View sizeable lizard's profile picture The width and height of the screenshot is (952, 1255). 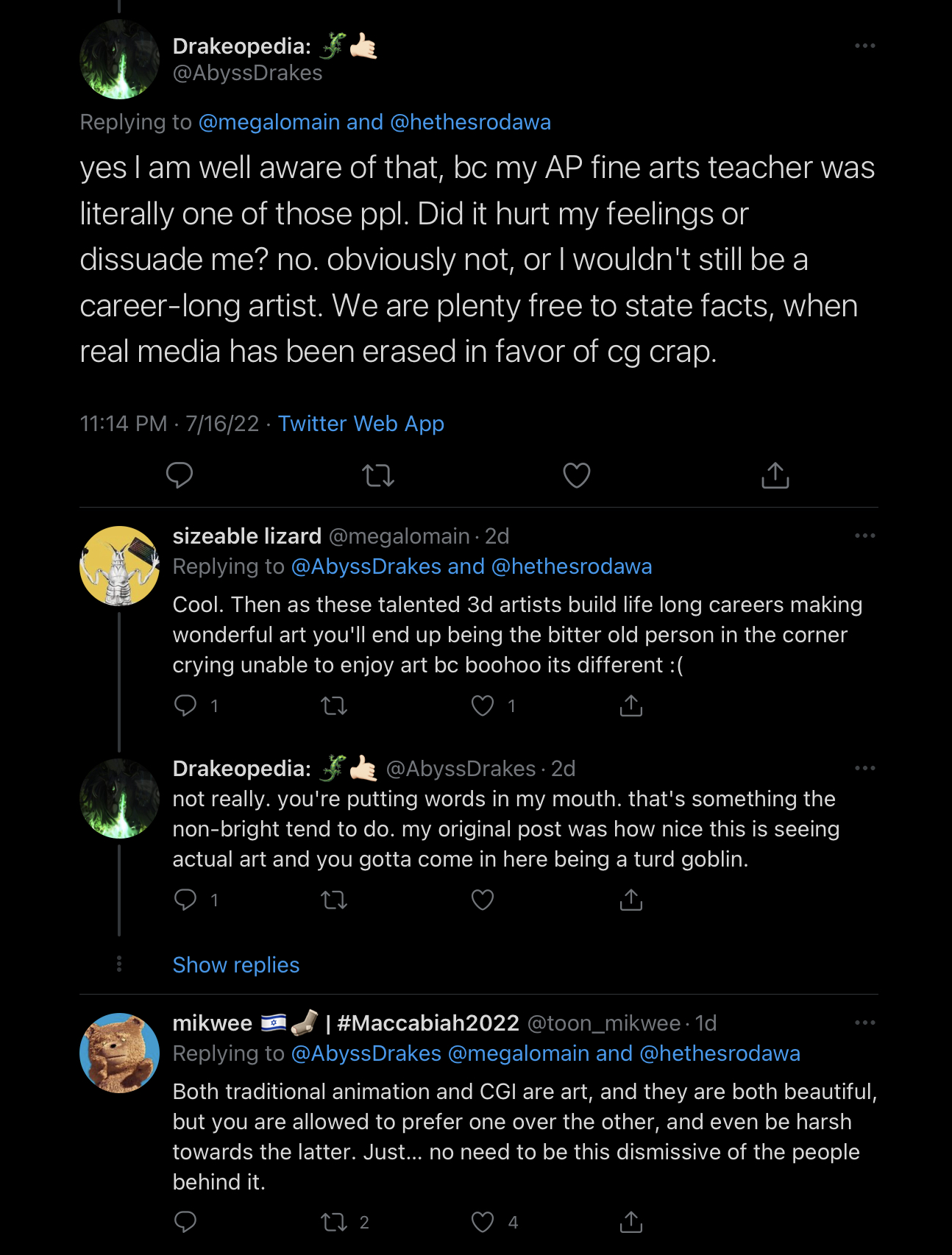119,566
